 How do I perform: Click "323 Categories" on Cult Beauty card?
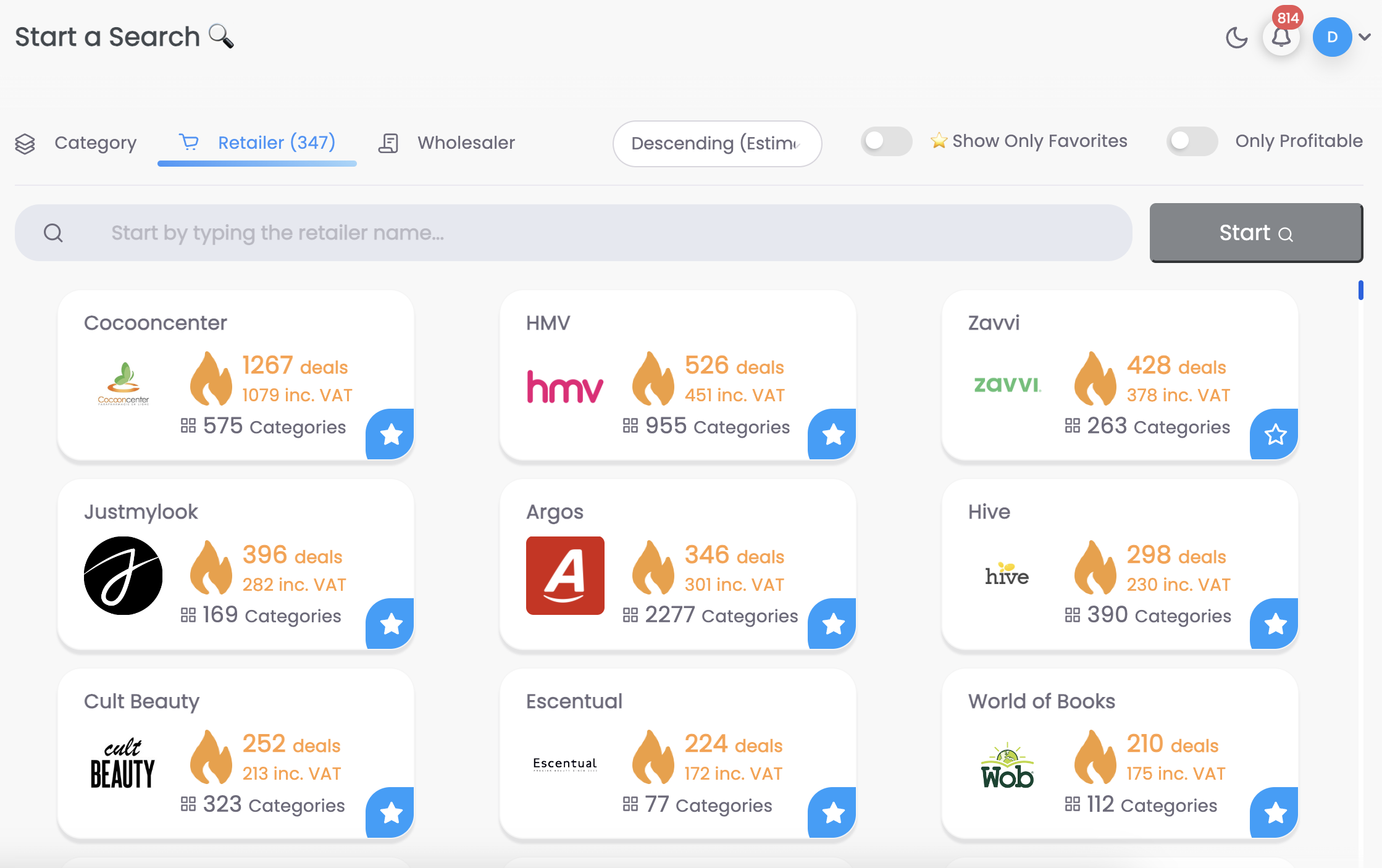pos(274,804)
